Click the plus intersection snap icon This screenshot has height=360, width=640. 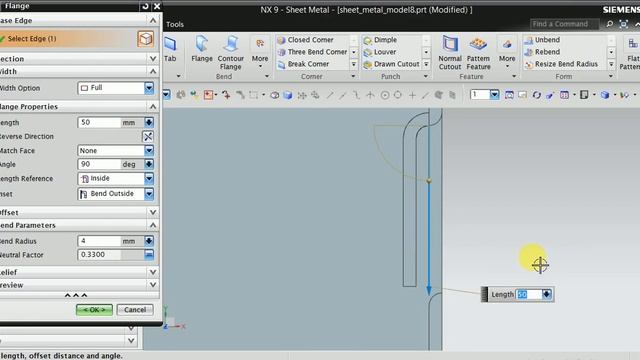(x=412, y=95)
